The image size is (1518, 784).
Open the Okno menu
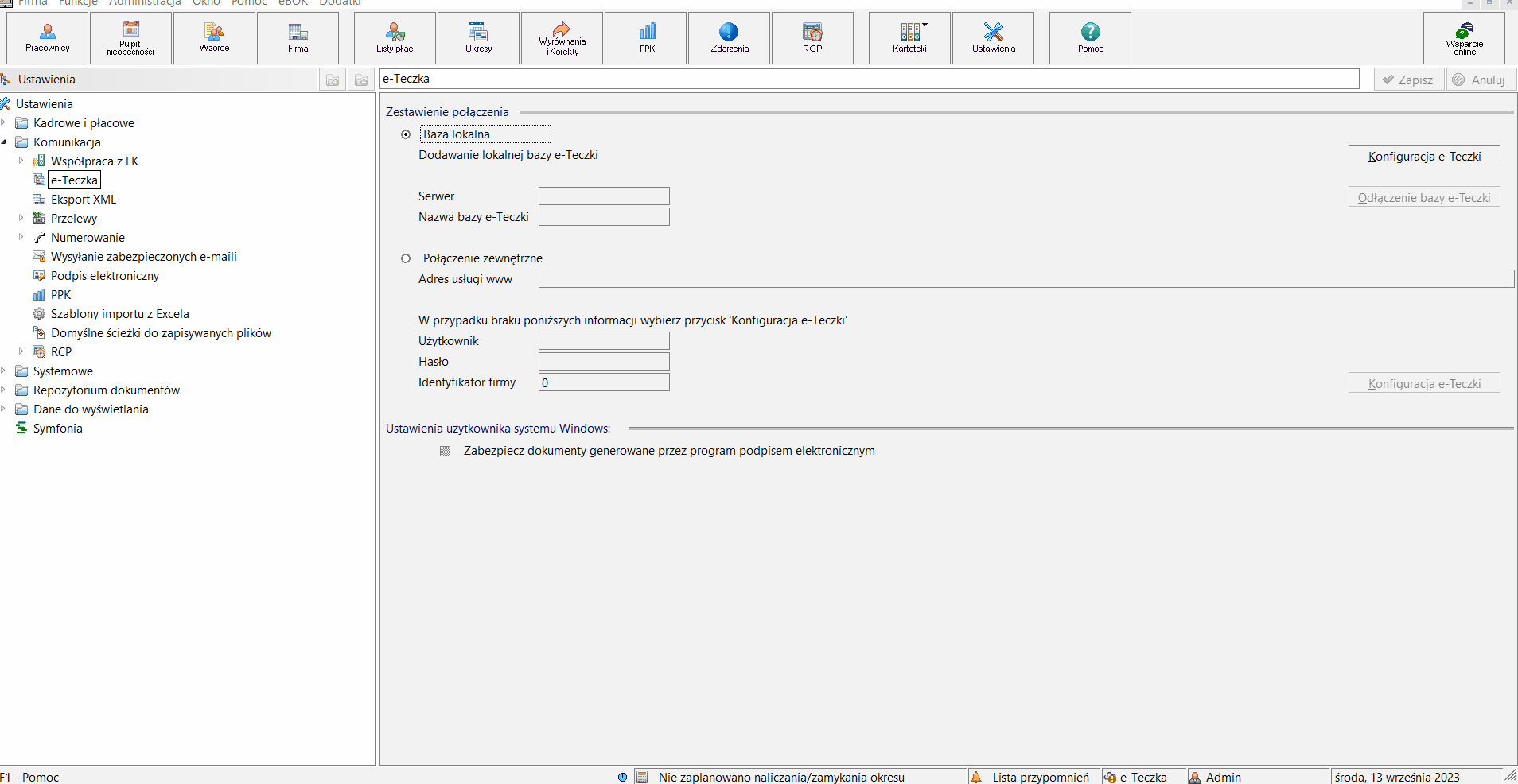(206, 3)
